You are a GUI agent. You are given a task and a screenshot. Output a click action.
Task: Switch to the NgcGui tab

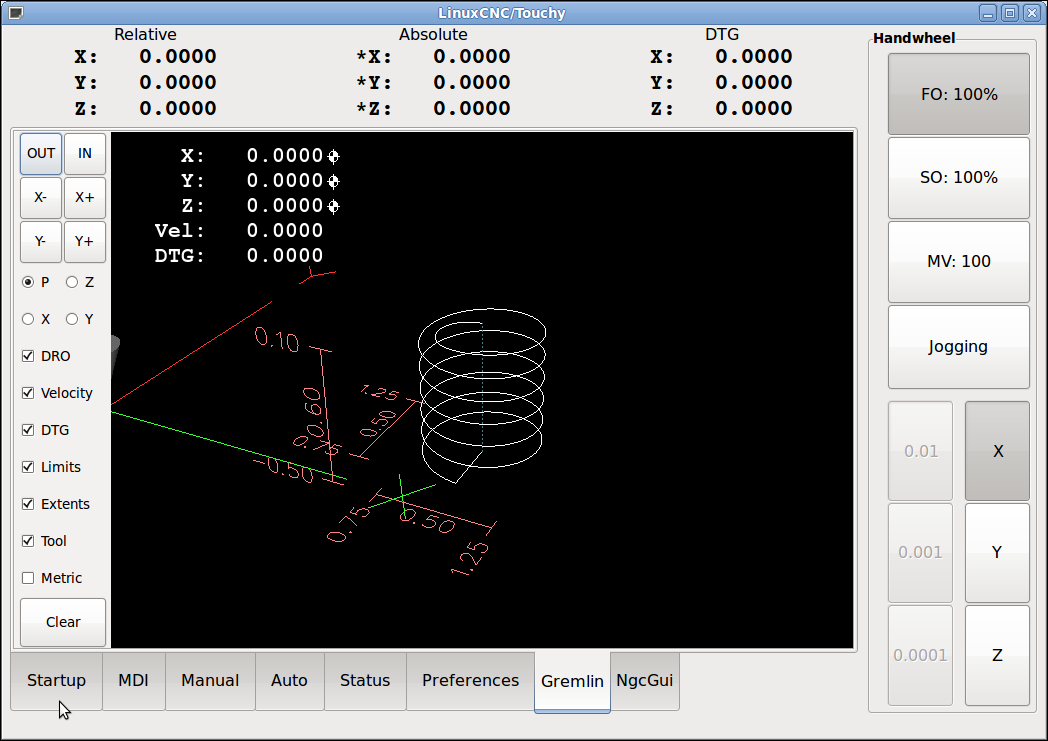(x=645, y=681)
